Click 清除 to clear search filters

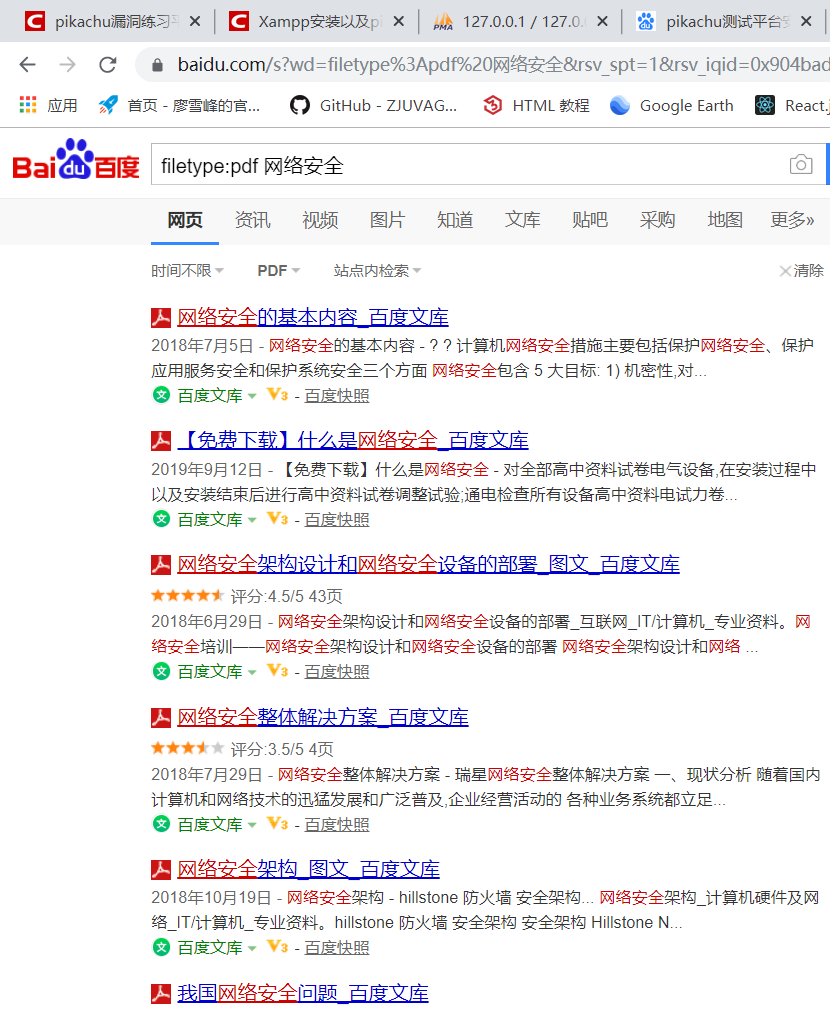coord(802,270)
